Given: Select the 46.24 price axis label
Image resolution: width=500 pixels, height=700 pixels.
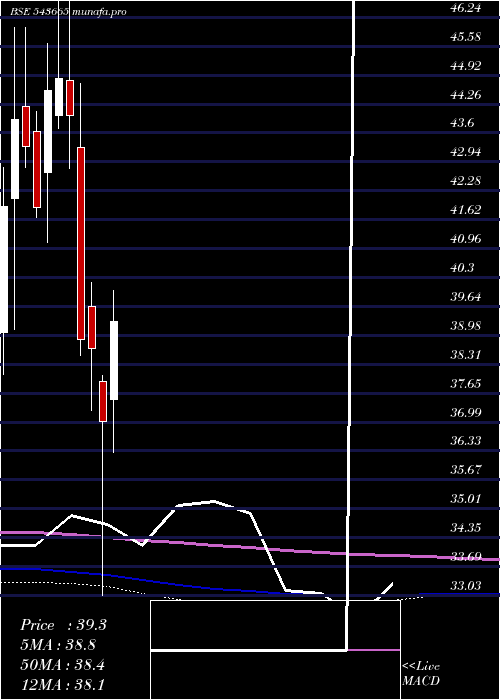Looking at the screenshot, I should (x=466, y=8).
